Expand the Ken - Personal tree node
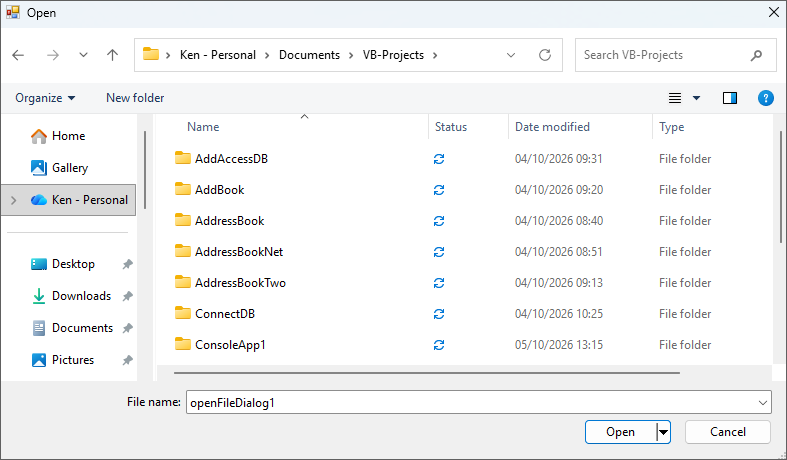Image resolution: width=787 pixels, height=460 pixels. (14, 200)
